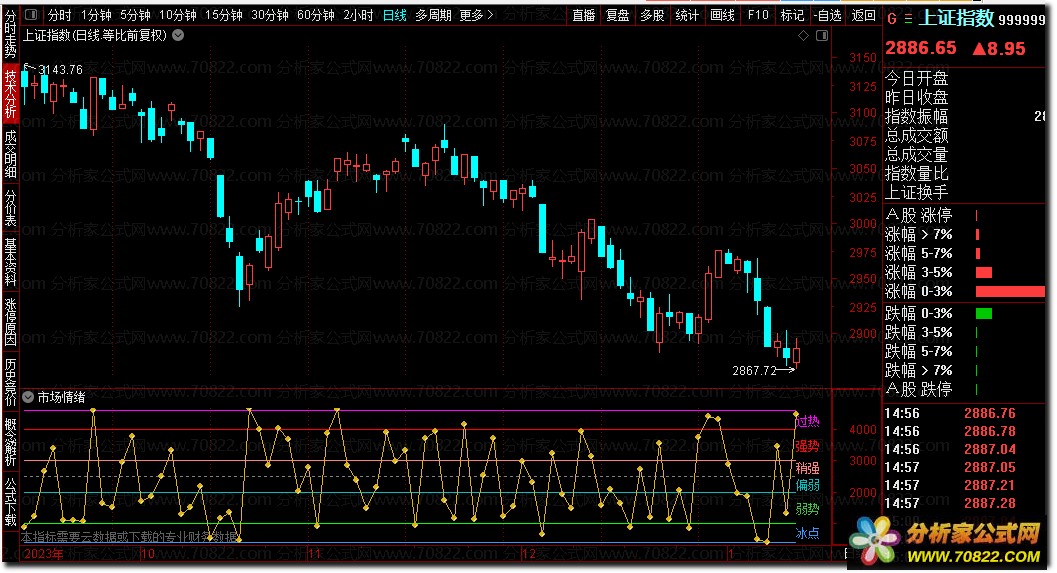Open the 统计 tool
1057x573 pixels.
pyautogui.click(x=687, y=15)
